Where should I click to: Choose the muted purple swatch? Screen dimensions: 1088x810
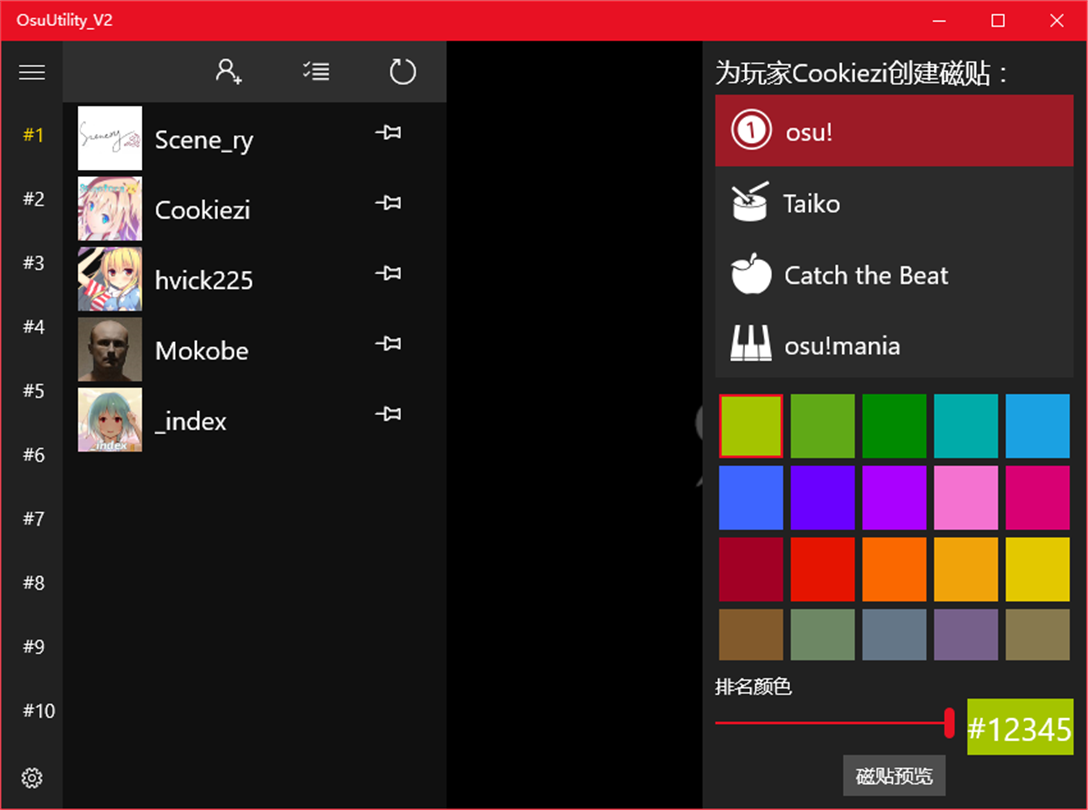click(966, 634)
